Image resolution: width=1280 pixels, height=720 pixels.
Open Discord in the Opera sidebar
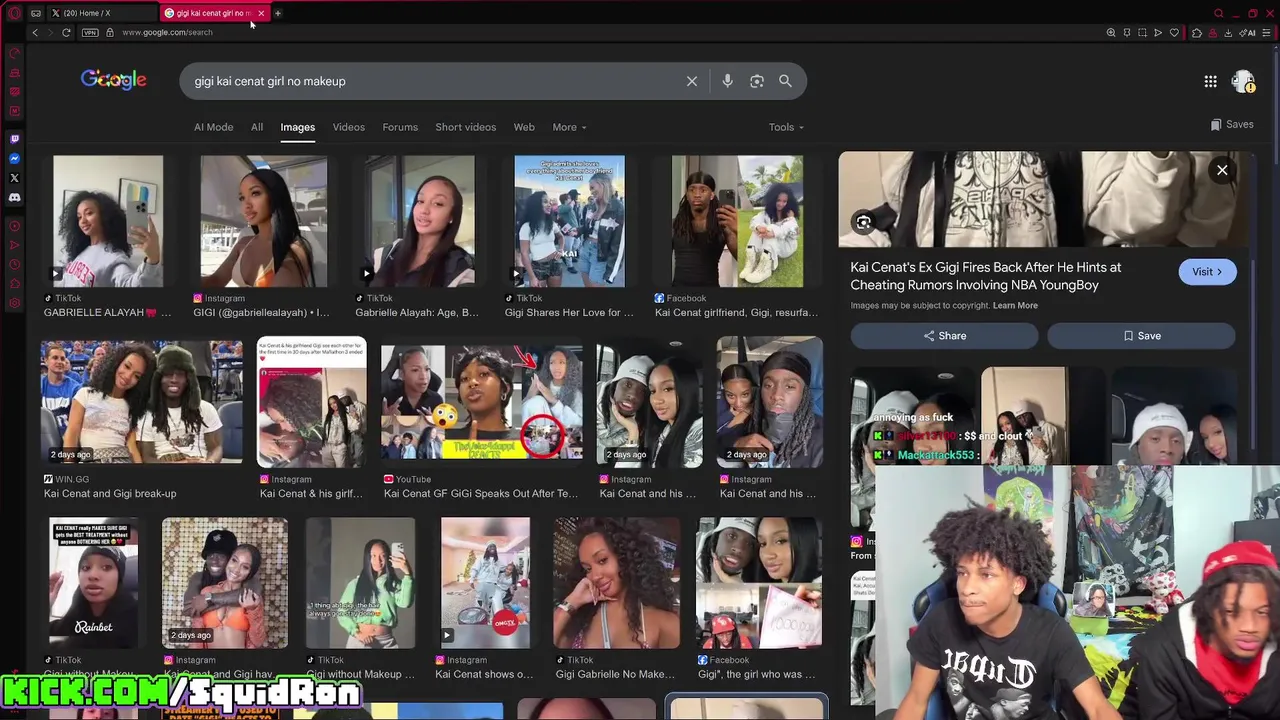click(14, 198)
